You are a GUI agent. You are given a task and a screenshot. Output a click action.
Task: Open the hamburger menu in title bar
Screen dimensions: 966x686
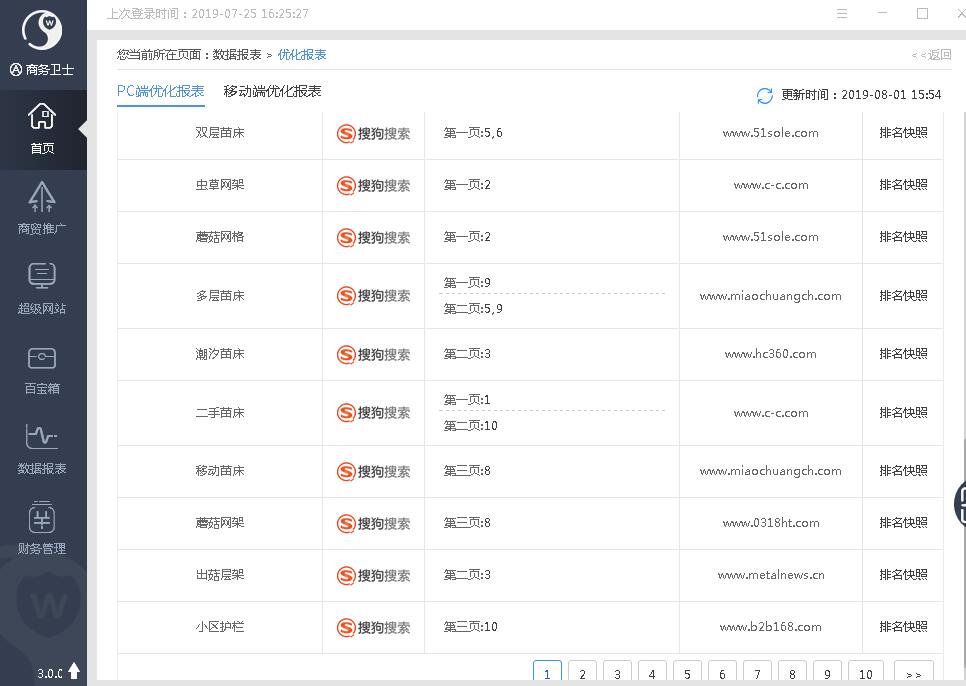tap(842, 14)
